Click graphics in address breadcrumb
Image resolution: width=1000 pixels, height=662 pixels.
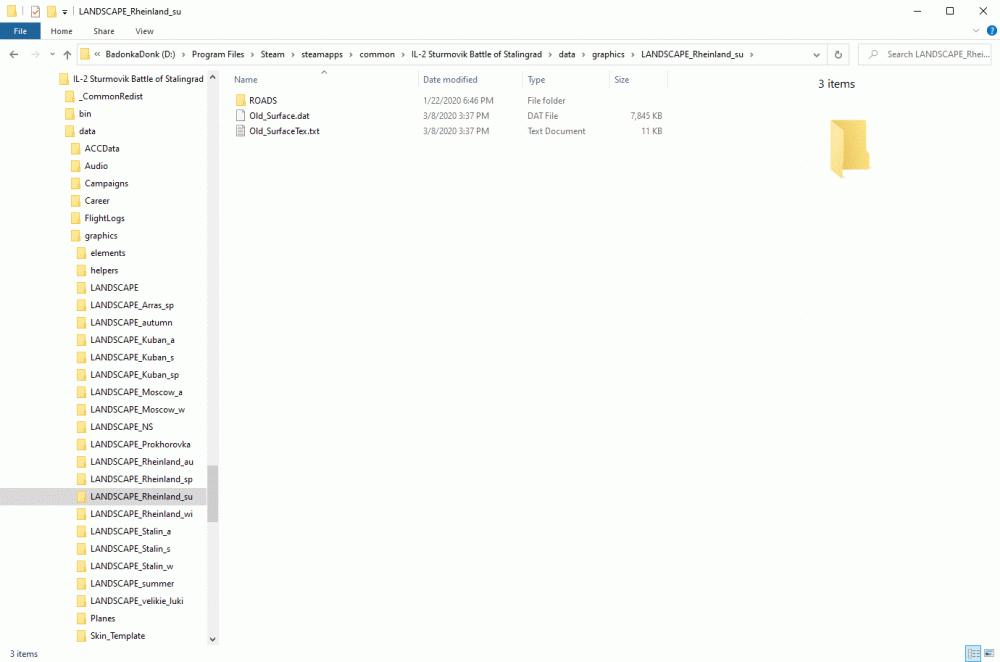608,54
